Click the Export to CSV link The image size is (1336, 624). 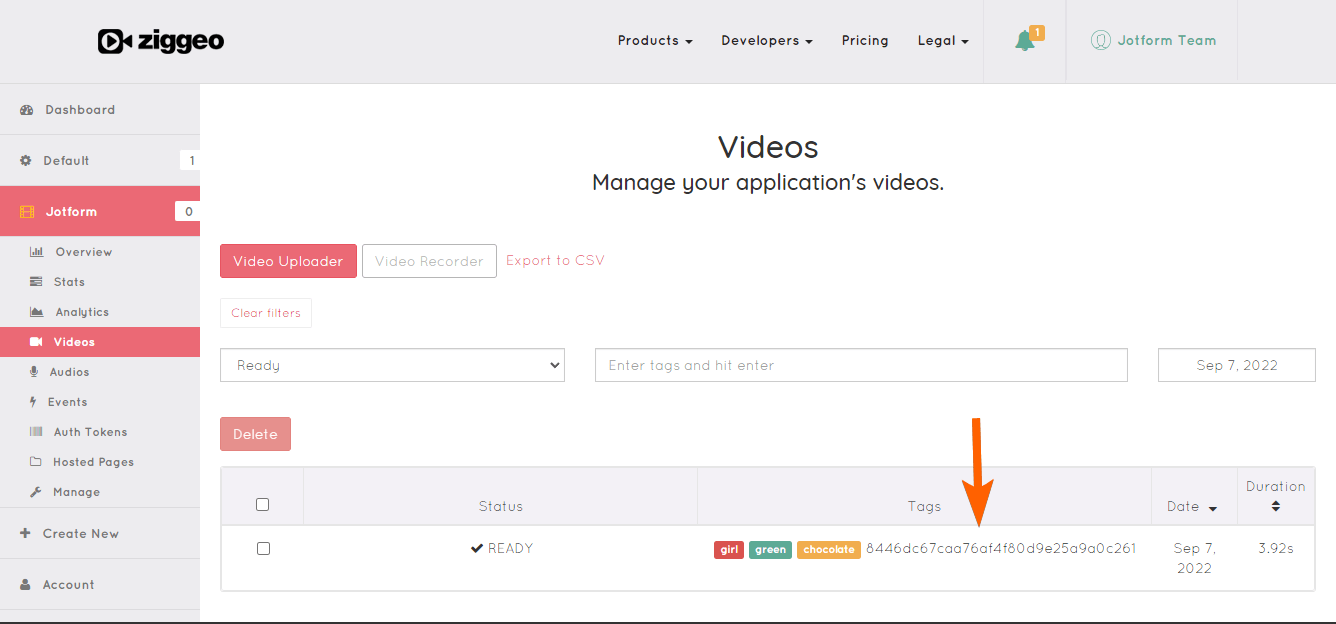pos(555,260)
